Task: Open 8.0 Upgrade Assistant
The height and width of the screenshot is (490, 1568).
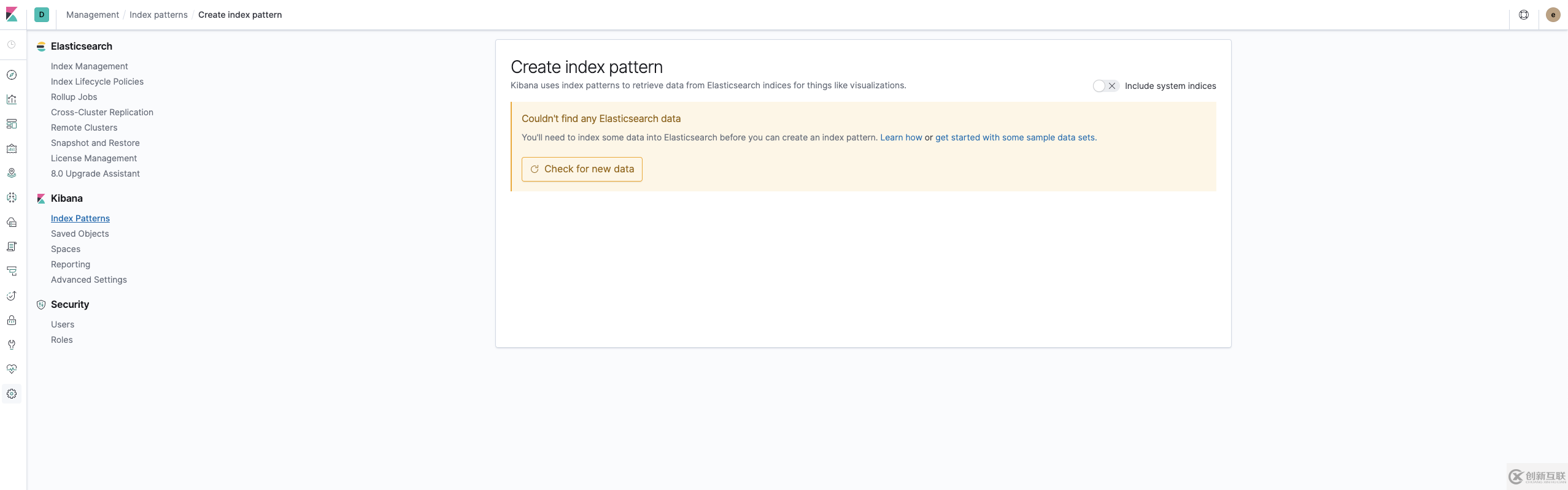Action: (95, 174)
